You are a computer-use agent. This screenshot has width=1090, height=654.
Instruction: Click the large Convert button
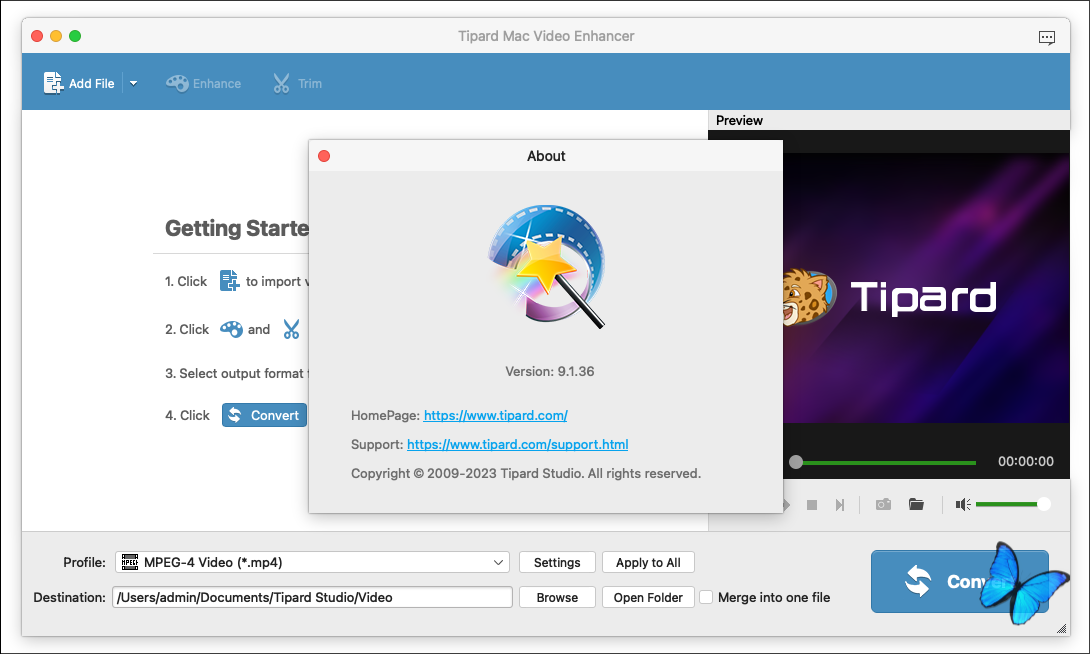959,581
